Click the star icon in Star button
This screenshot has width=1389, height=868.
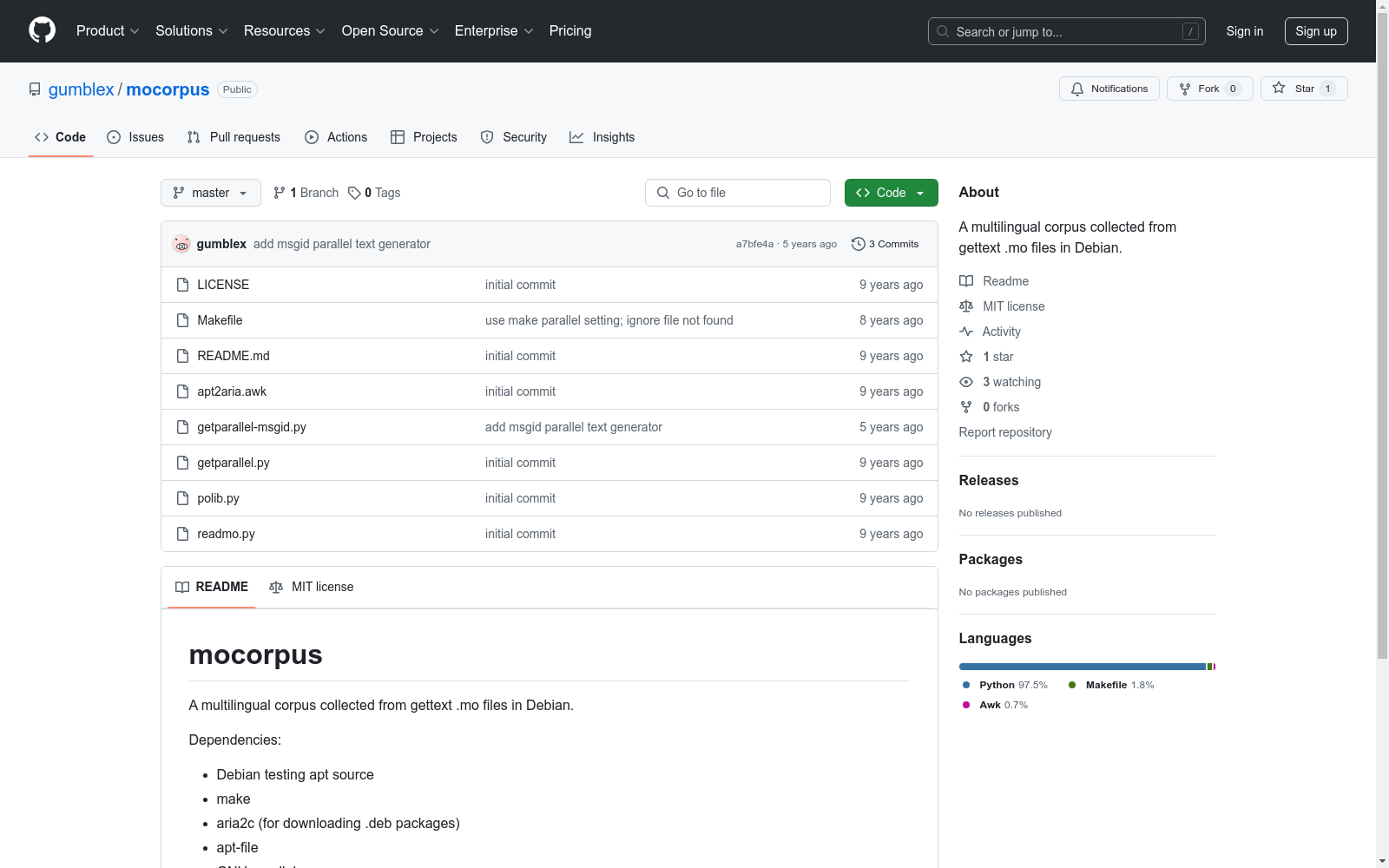[1279, 88]
